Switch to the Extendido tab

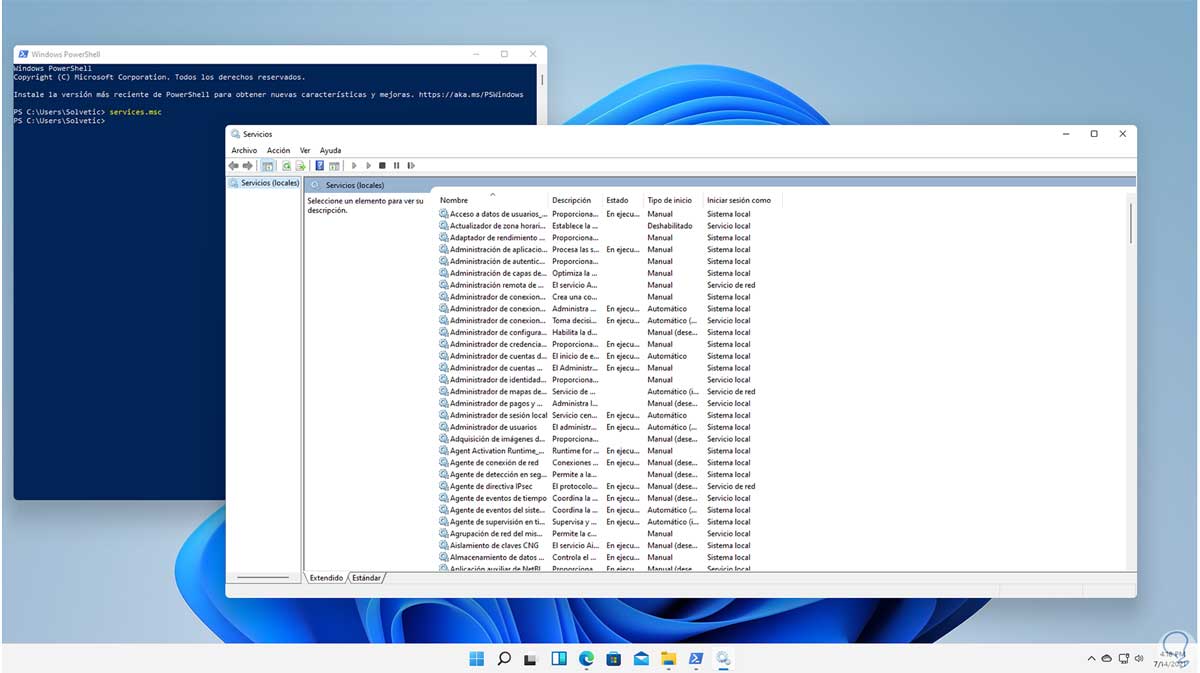click(x=326, y=578)
